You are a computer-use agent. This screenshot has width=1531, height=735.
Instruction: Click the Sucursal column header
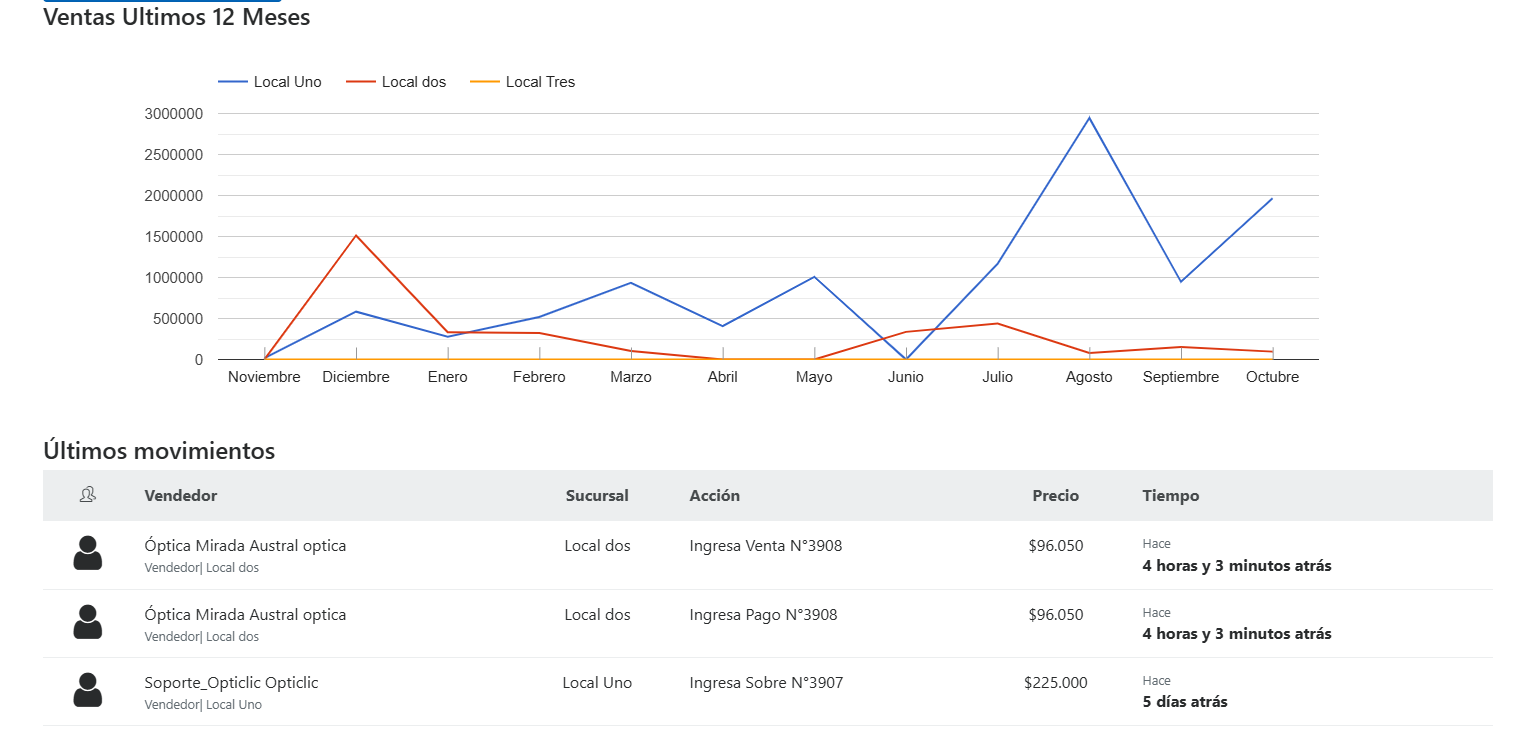click(597, 495)
